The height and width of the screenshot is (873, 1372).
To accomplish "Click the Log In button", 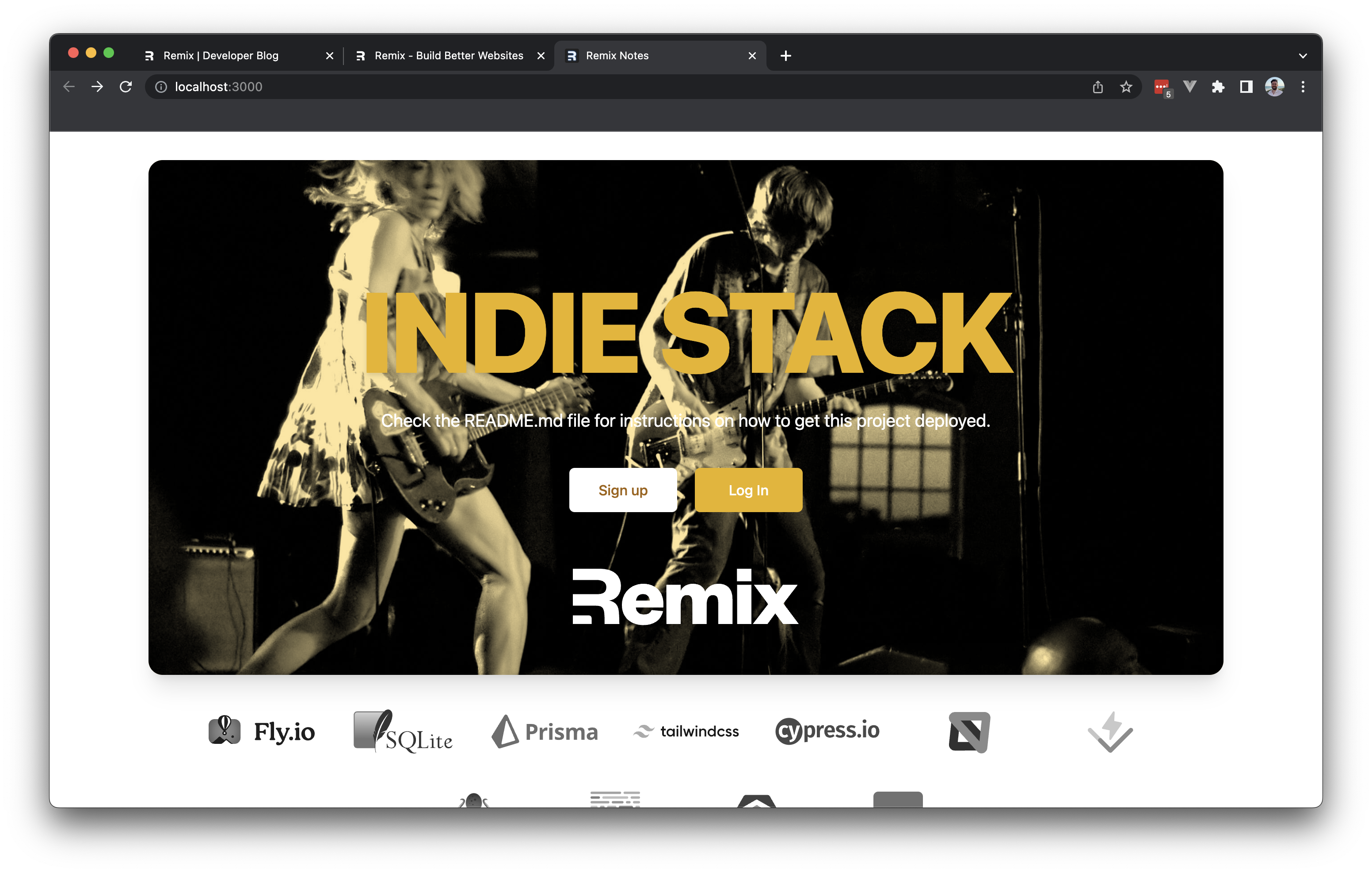I will point(748,490).
